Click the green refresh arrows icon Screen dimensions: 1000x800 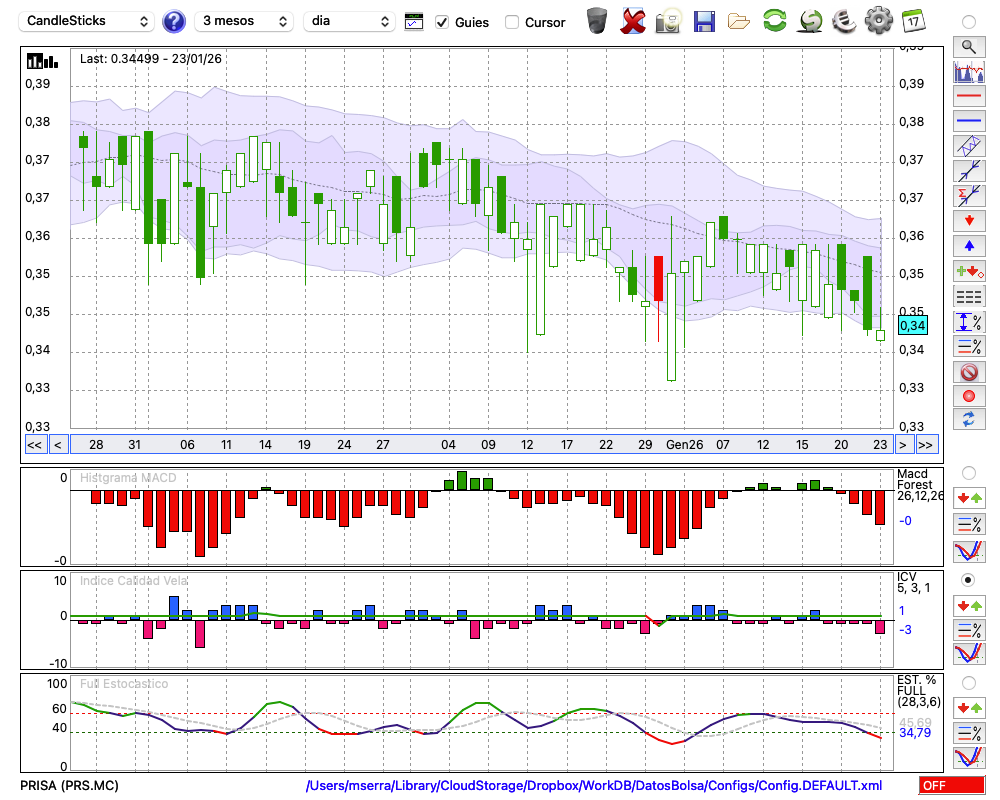[x=774, y=21]
